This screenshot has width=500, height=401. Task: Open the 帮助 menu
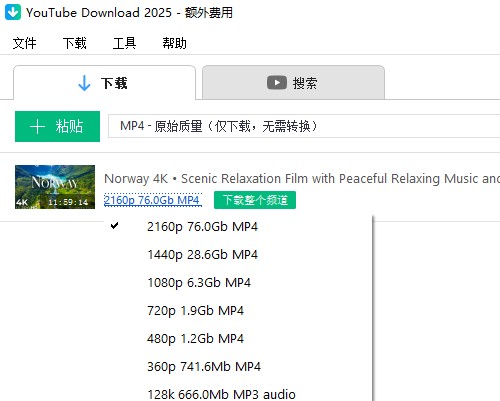174,43
